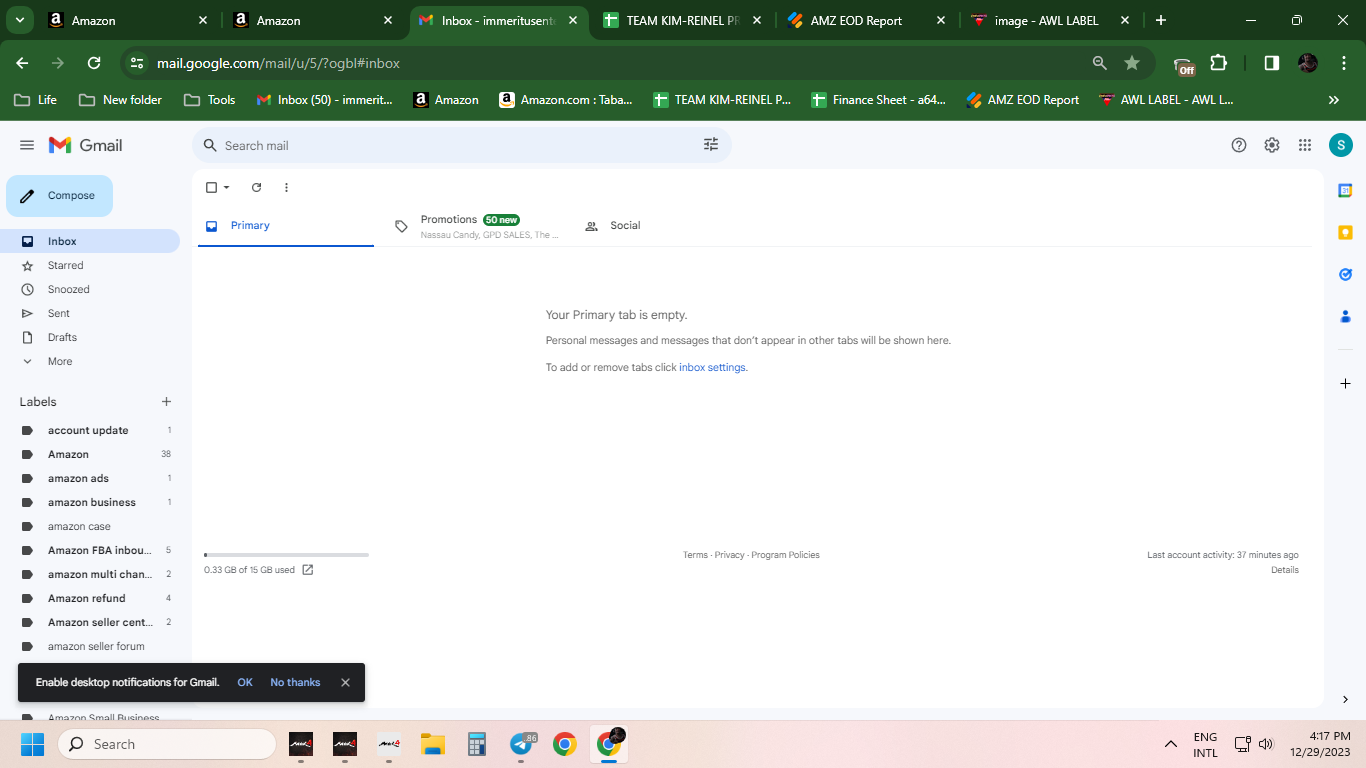The image size is (1366, 768).
Task: Open Chrome side panel icon
Action: (x=1271, y=63)
